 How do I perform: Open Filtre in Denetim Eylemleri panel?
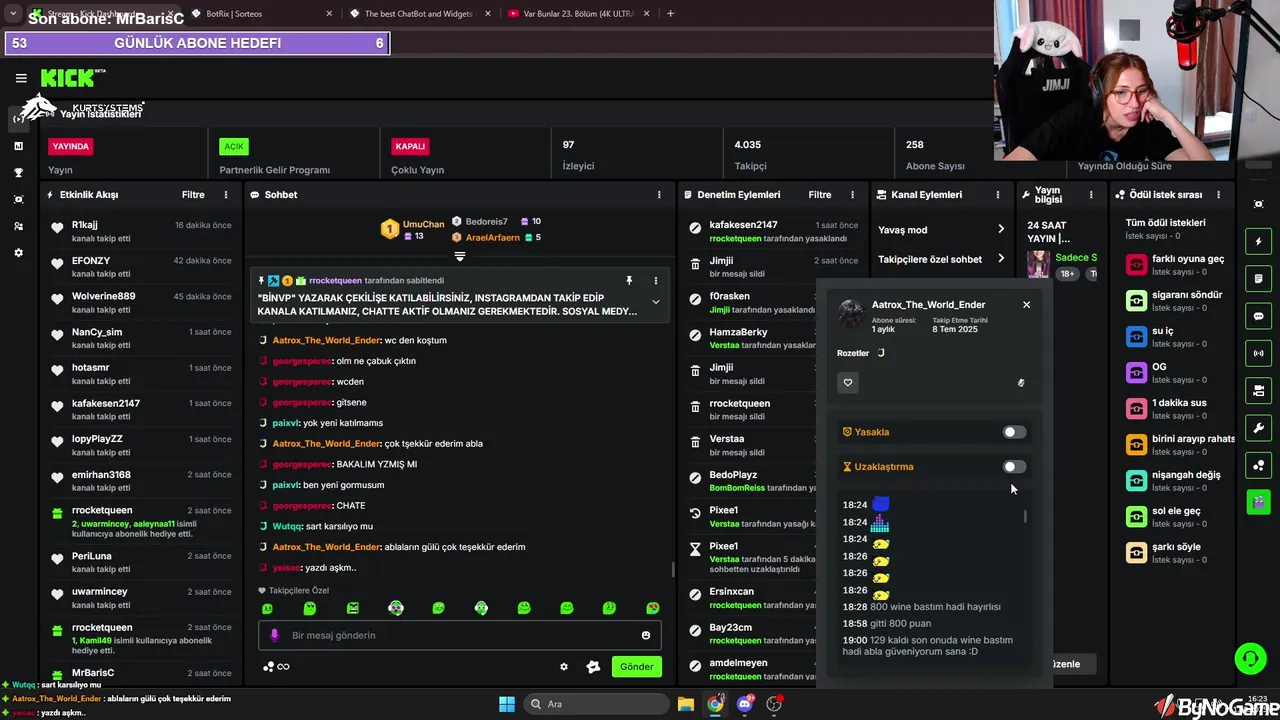click(820, 195)
